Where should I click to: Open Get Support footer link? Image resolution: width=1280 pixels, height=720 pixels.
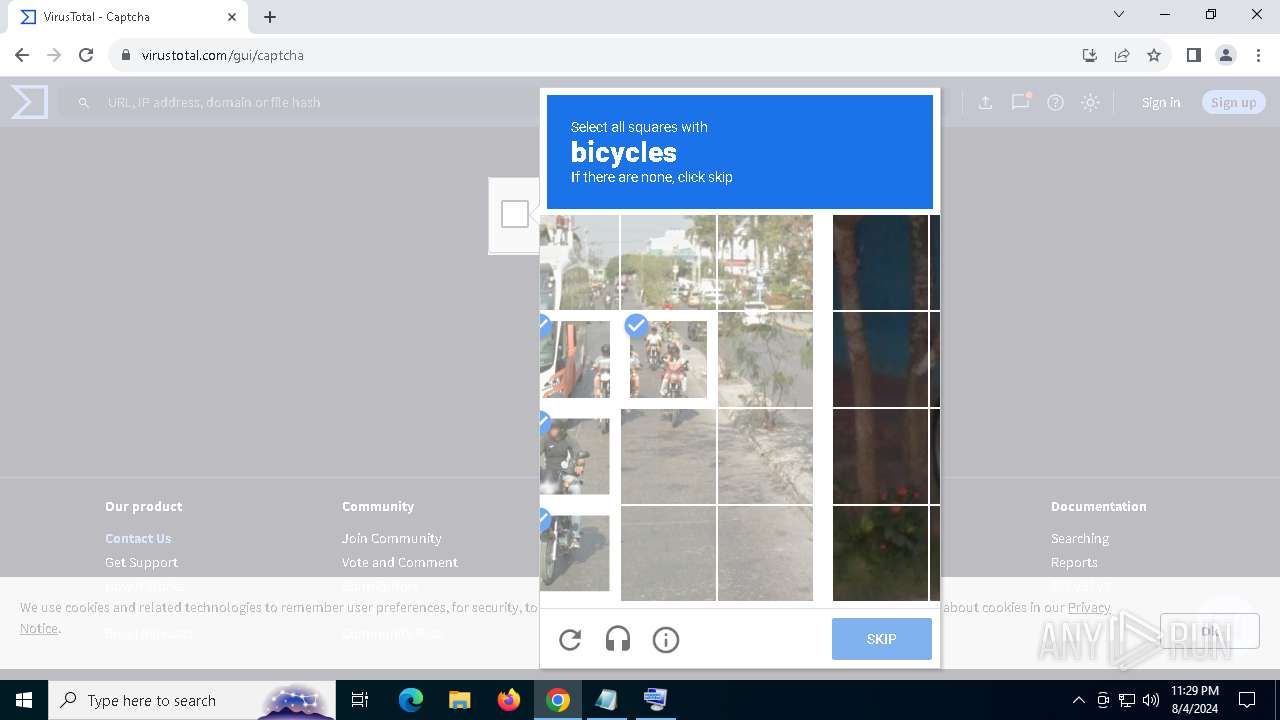(x=141, y=562)
